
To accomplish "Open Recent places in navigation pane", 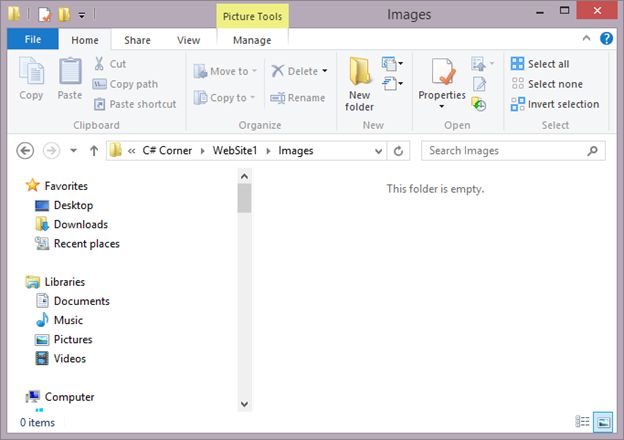I will [x=78, y=243].
